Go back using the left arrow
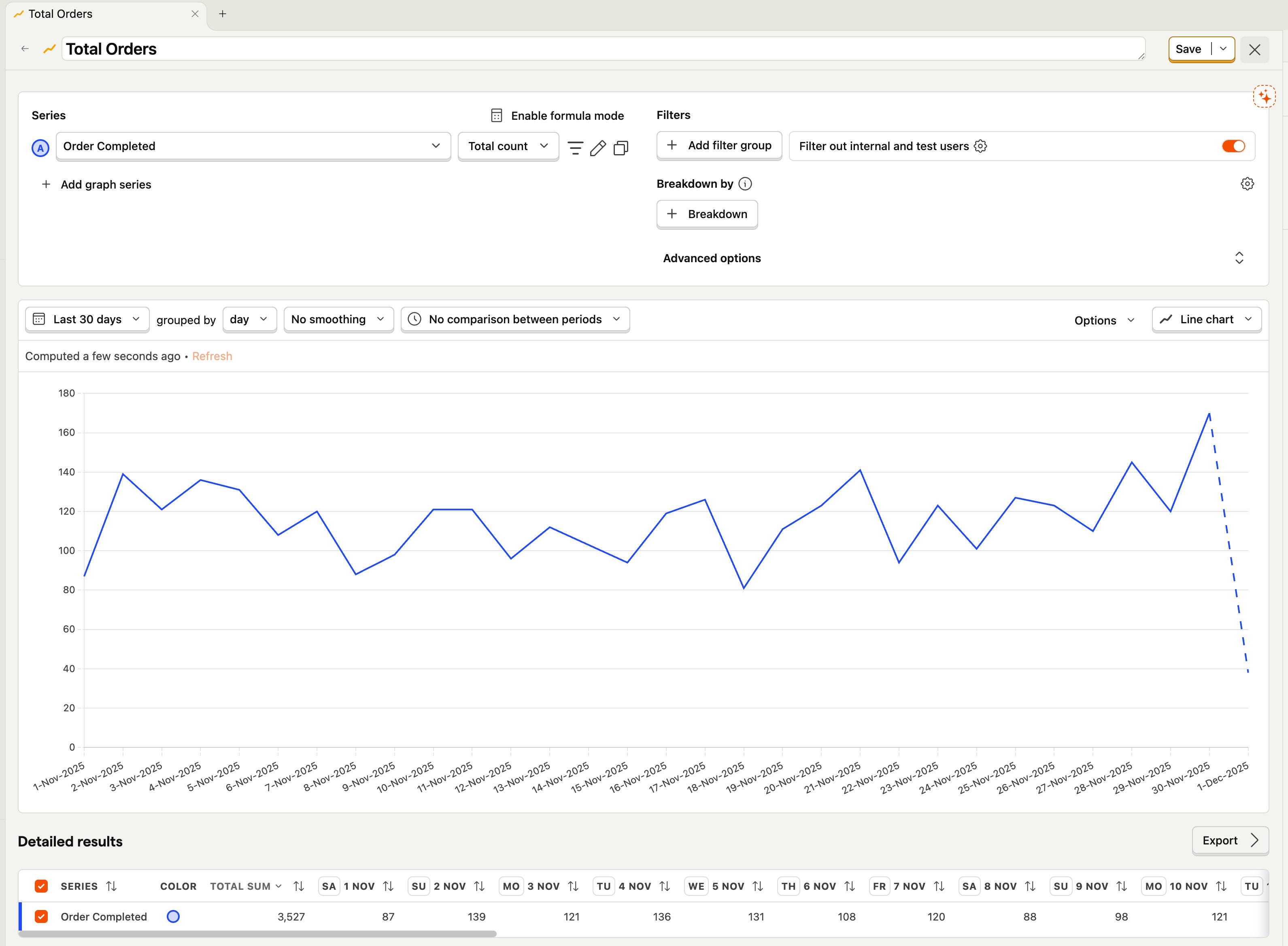Image resolution: width=1288 pixels, height=946 pixels. click(x=25, y=49)
